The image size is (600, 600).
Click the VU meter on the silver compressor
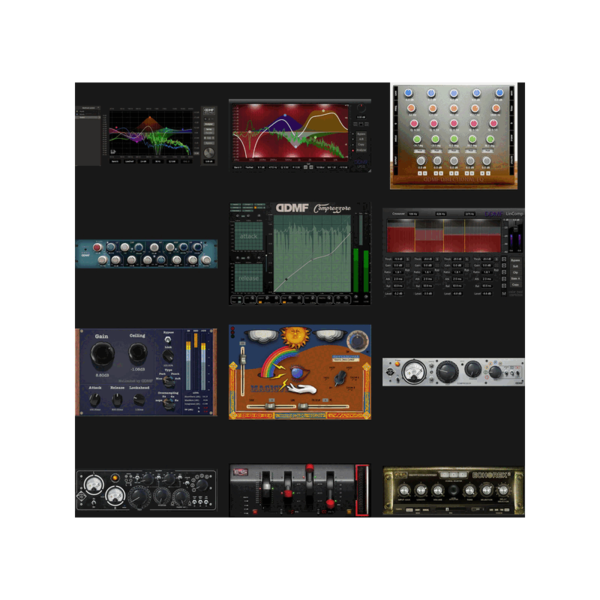coord(414,371)
